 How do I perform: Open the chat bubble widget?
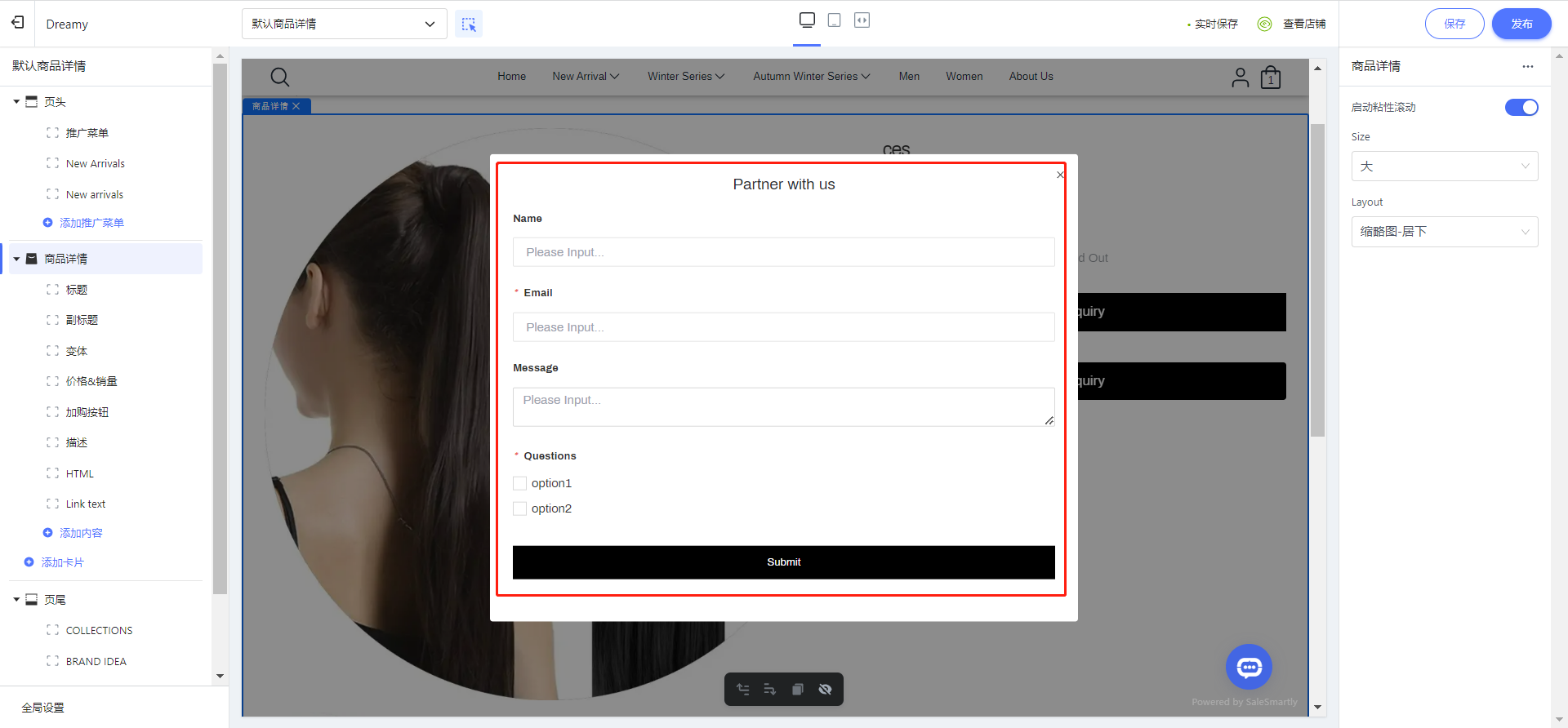[1249, 668]
